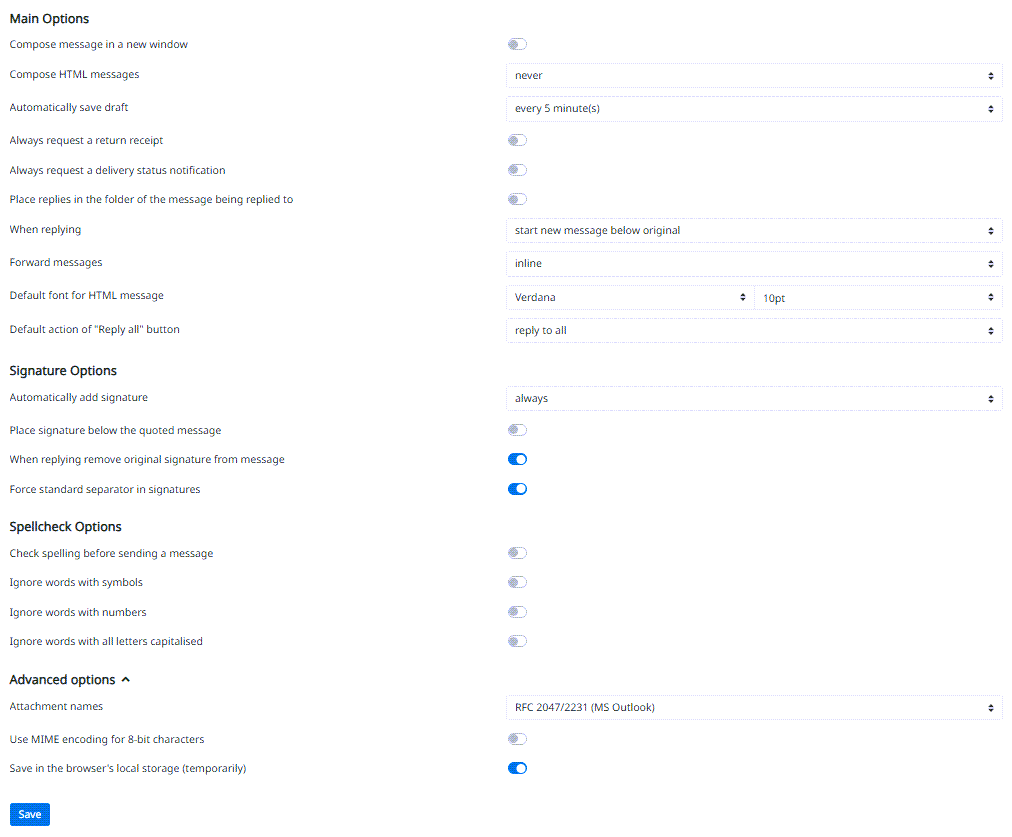Click the Forward messages label
This screenshot has width=1012, height=837.
(x=56, y=262)
